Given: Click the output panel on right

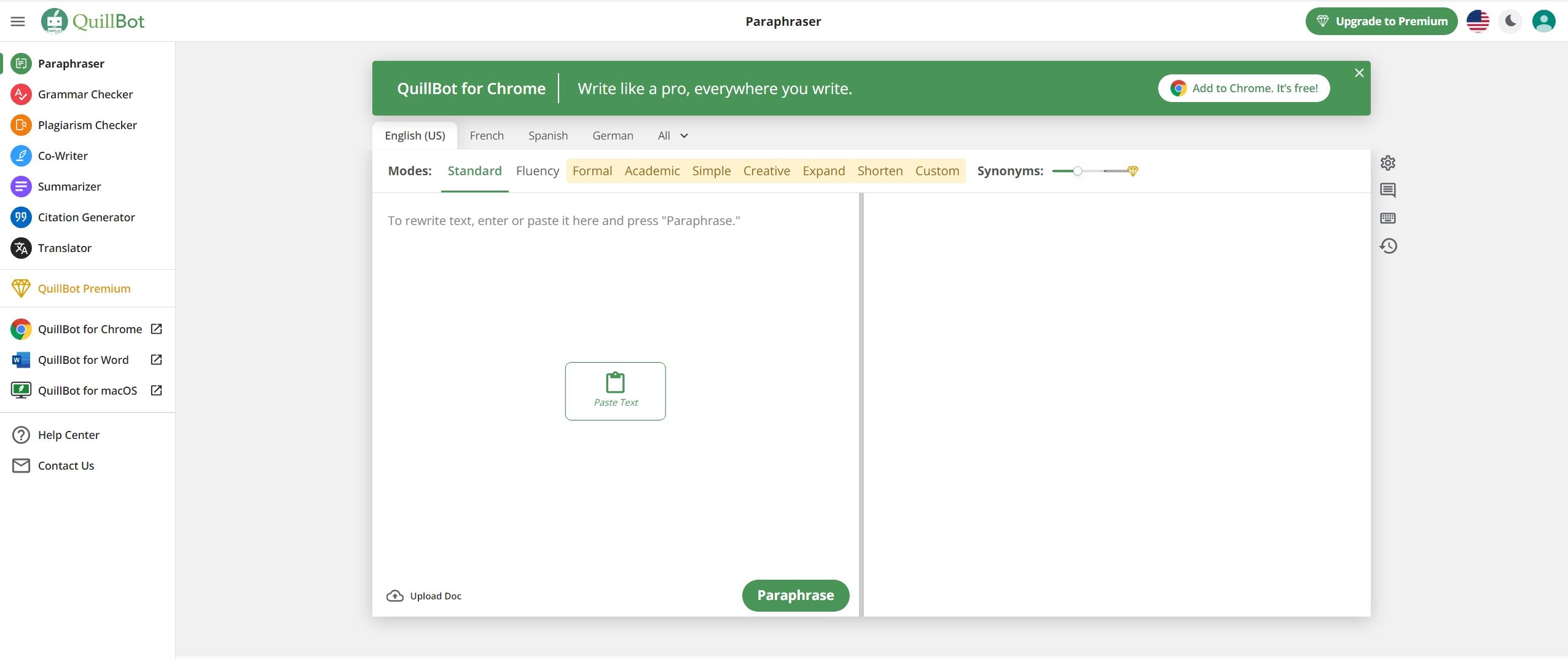Looking at the screenshot, I should tap(1117, 404).
